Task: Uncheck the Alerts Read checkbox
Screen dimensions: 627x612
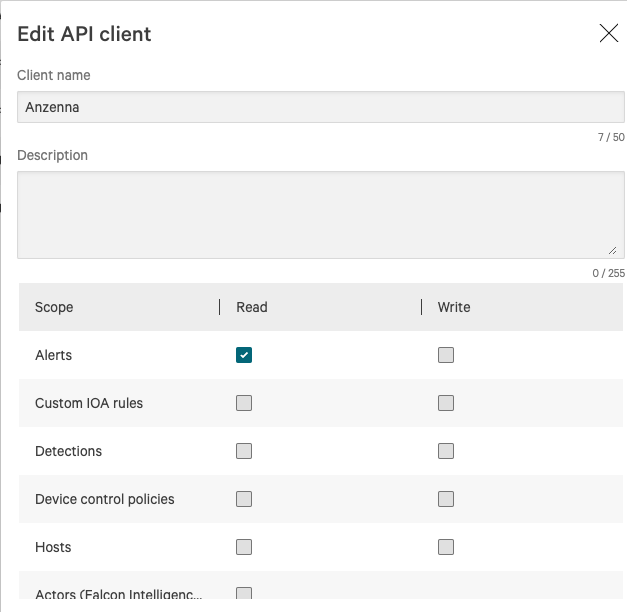Action: point(244,355)
